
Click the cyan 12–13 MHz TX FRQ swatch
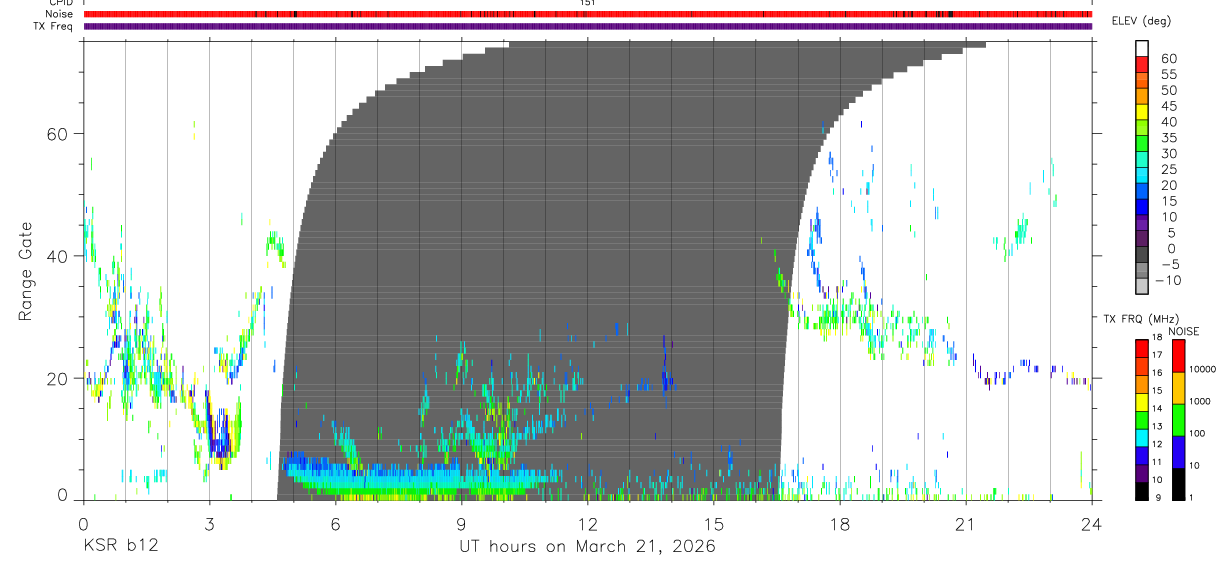pyautogui.click(x=1141, y=438)
